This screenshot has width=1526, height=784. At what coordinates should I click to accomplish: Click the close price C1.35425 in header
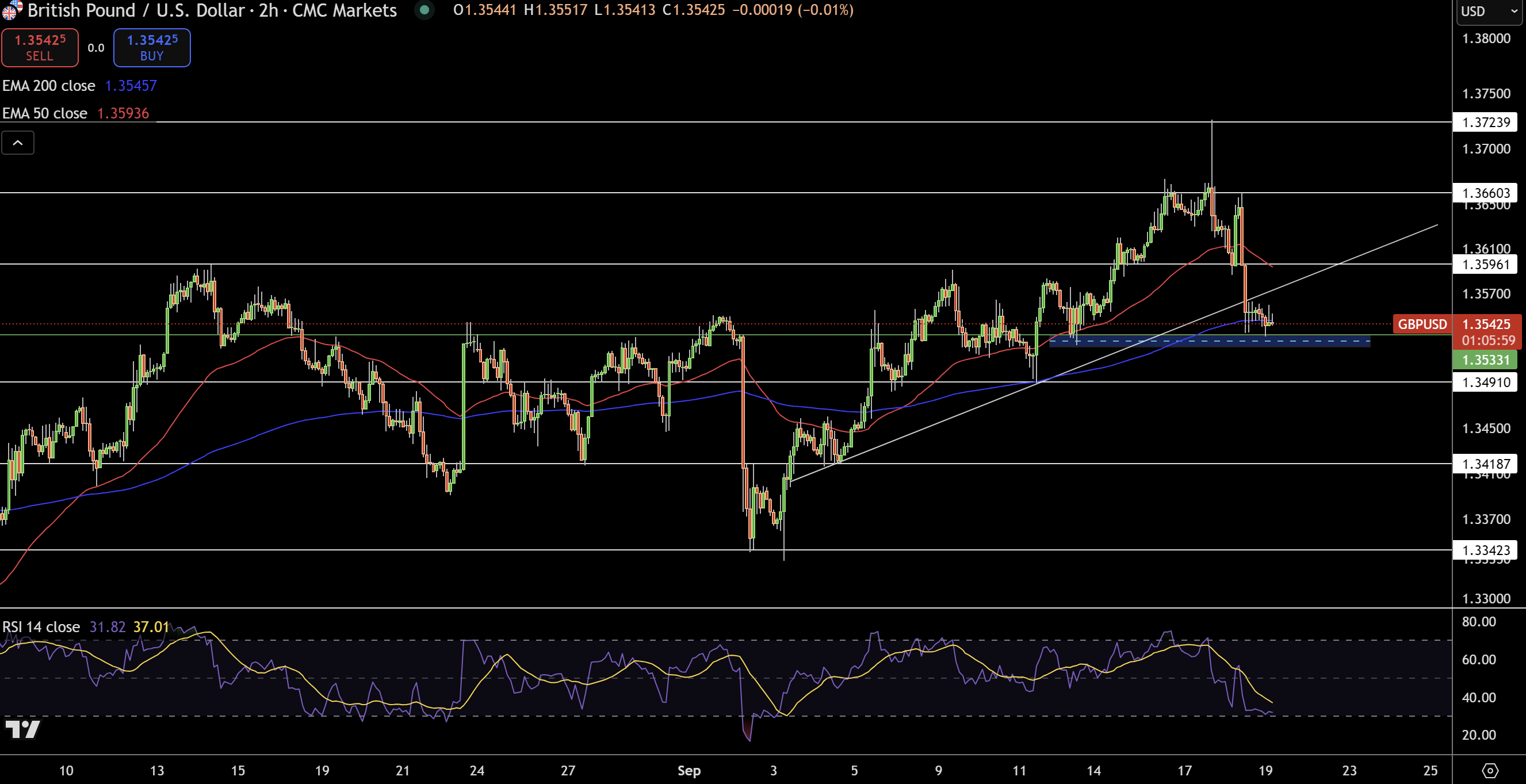pyautogui.click(x=694, y=10)
